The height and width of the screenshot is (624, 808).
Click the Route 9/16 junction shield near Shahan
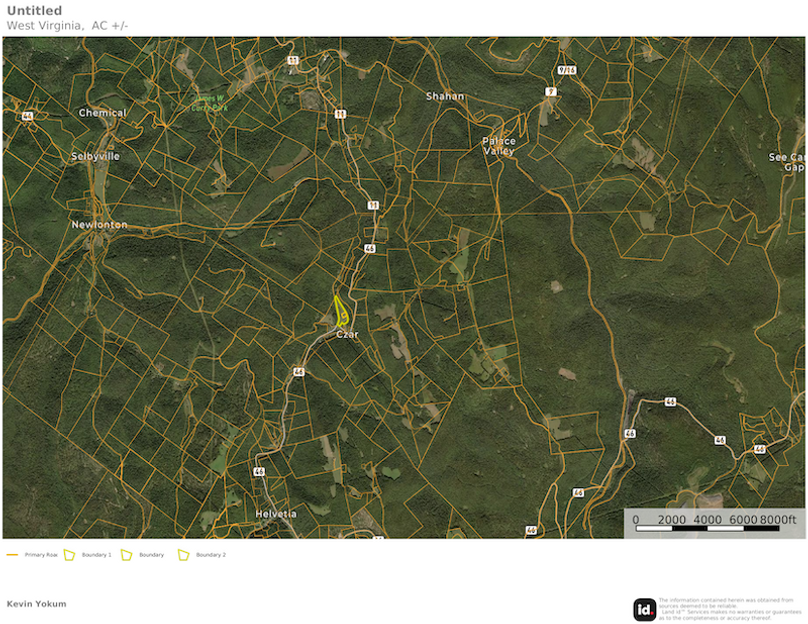[566, 71]
